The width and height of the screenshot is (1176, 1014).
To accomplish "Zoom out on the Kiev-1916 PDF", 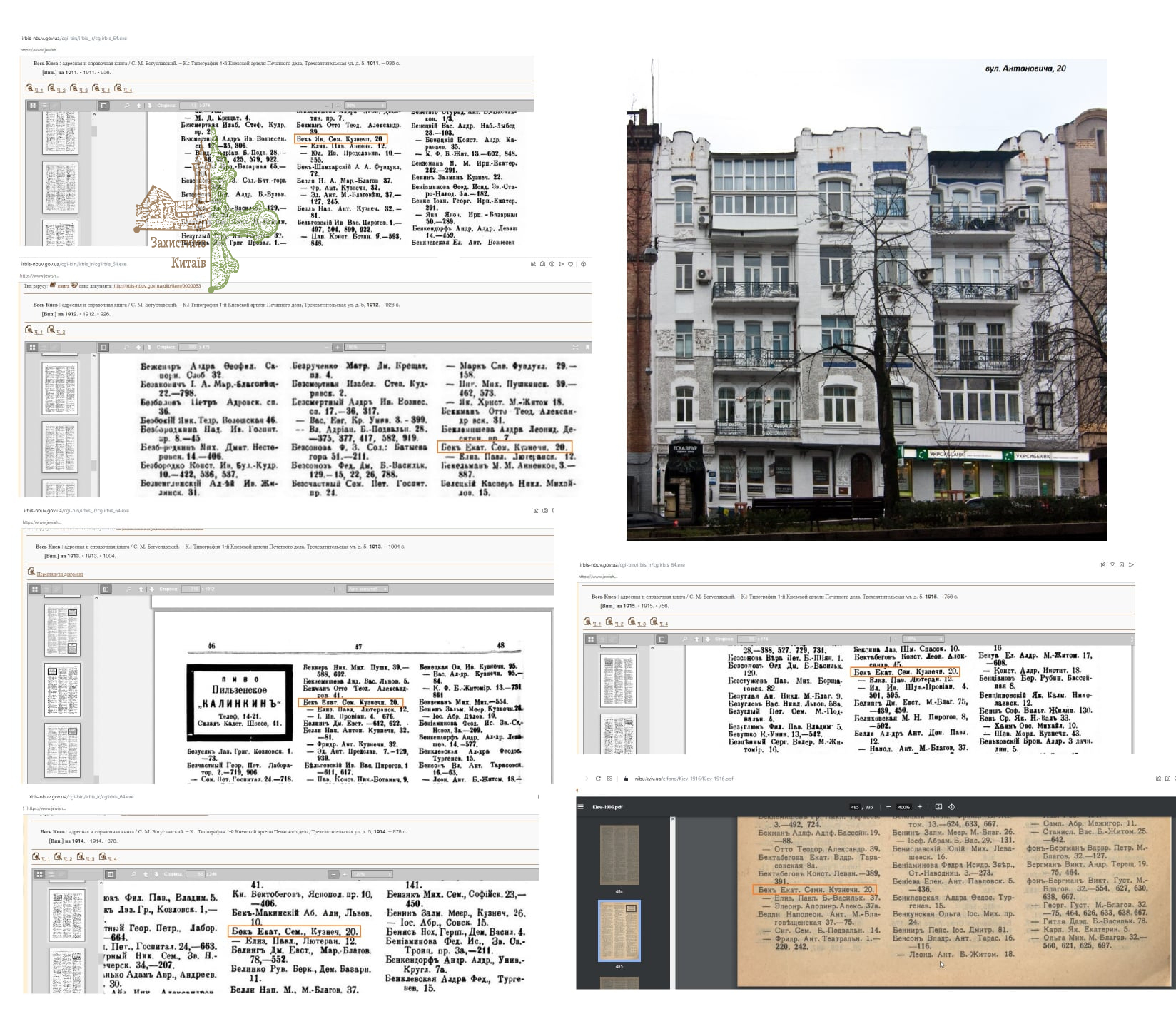I will pos(888,807).
